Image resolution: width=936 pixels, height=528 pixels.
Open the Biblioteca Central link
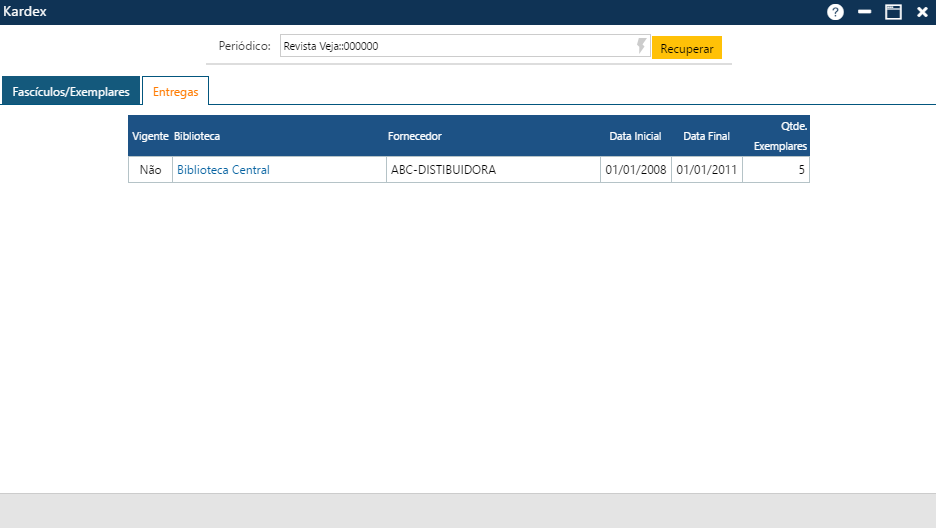point(223,170)
